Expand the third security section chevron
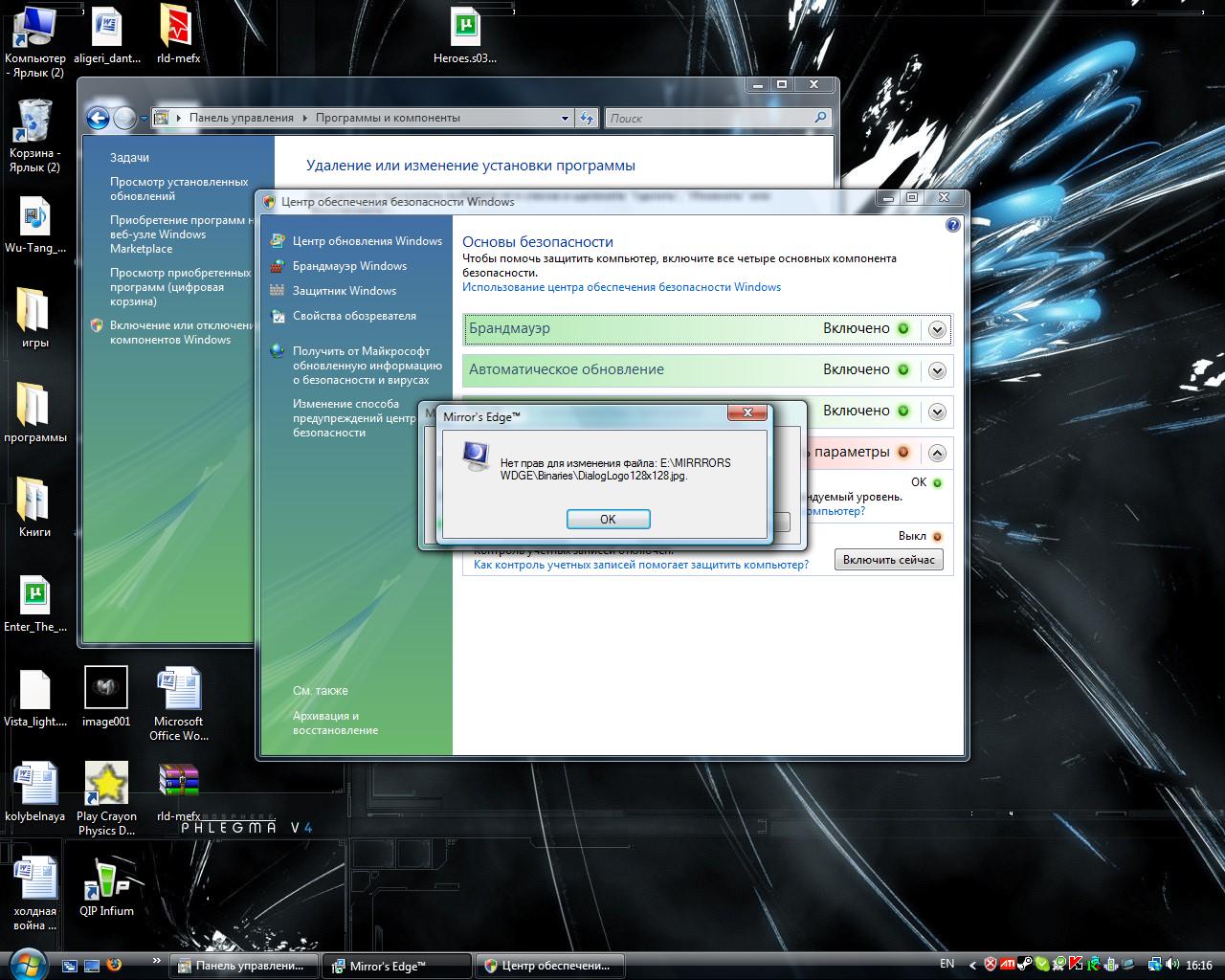 click(937, 412)
